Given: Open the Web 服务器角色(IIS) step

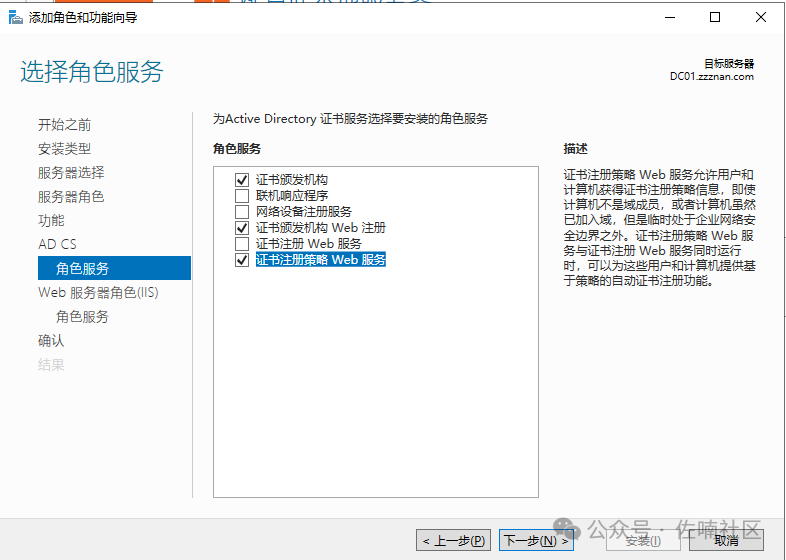Looking at the screenshot, I should (98, 292).
